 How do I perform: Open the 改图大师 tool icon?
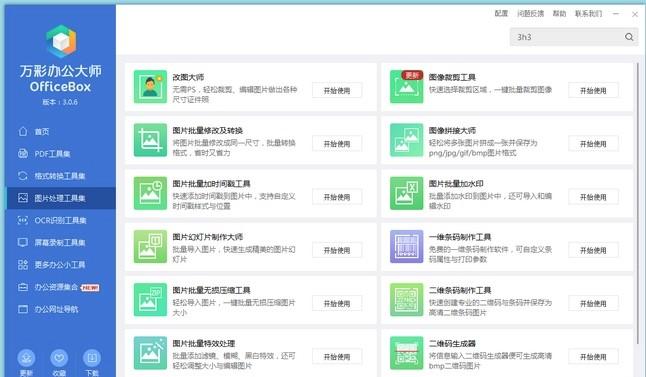[x=150, y=87]
